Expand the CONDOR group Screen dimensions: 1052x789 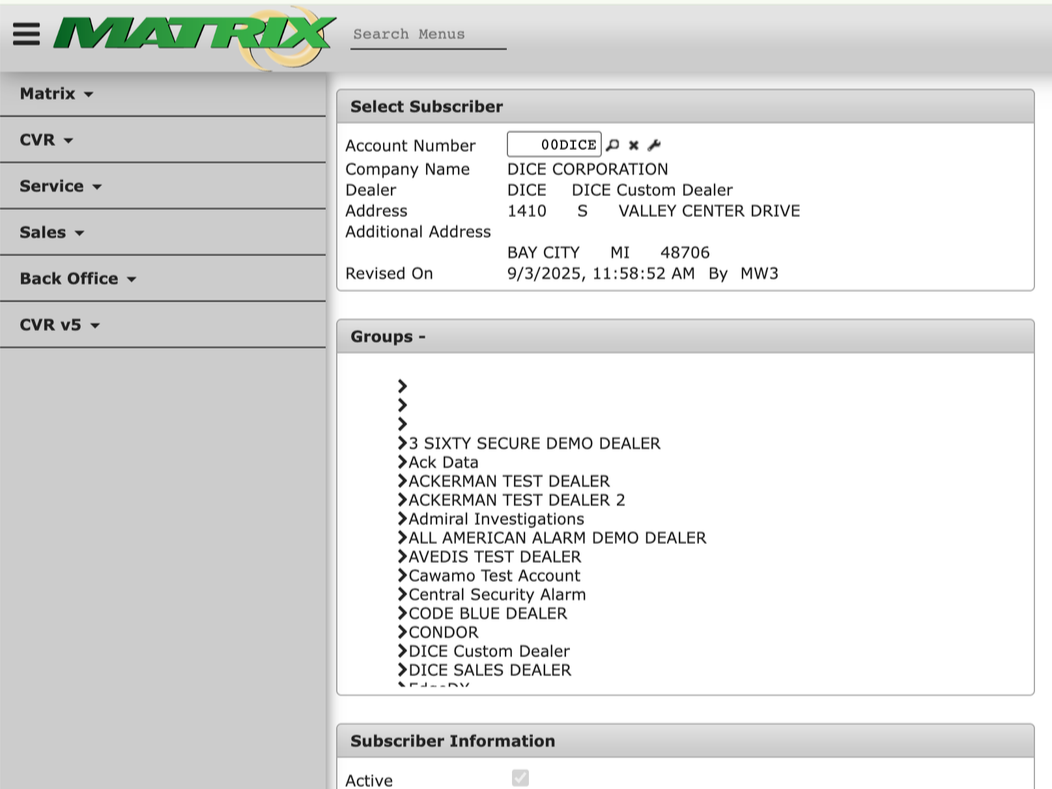(403, 632)
